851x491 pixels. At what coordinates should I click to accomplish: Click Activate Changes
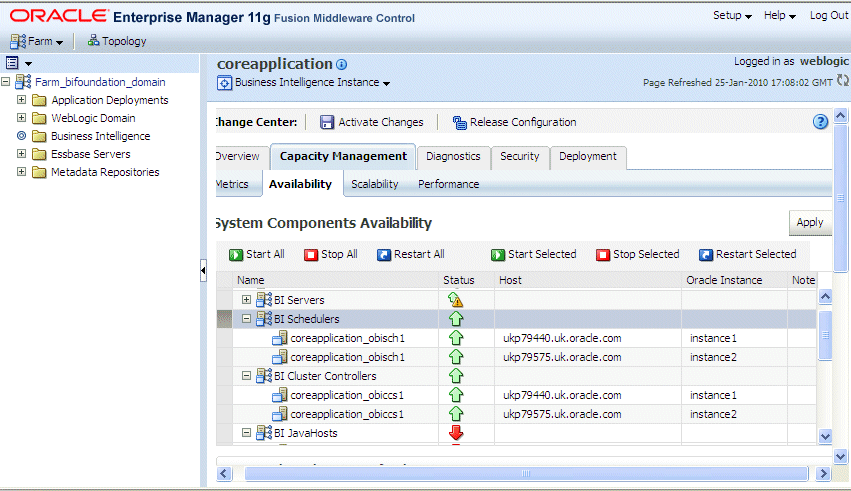pyautogui.click(x=372, y=122)
